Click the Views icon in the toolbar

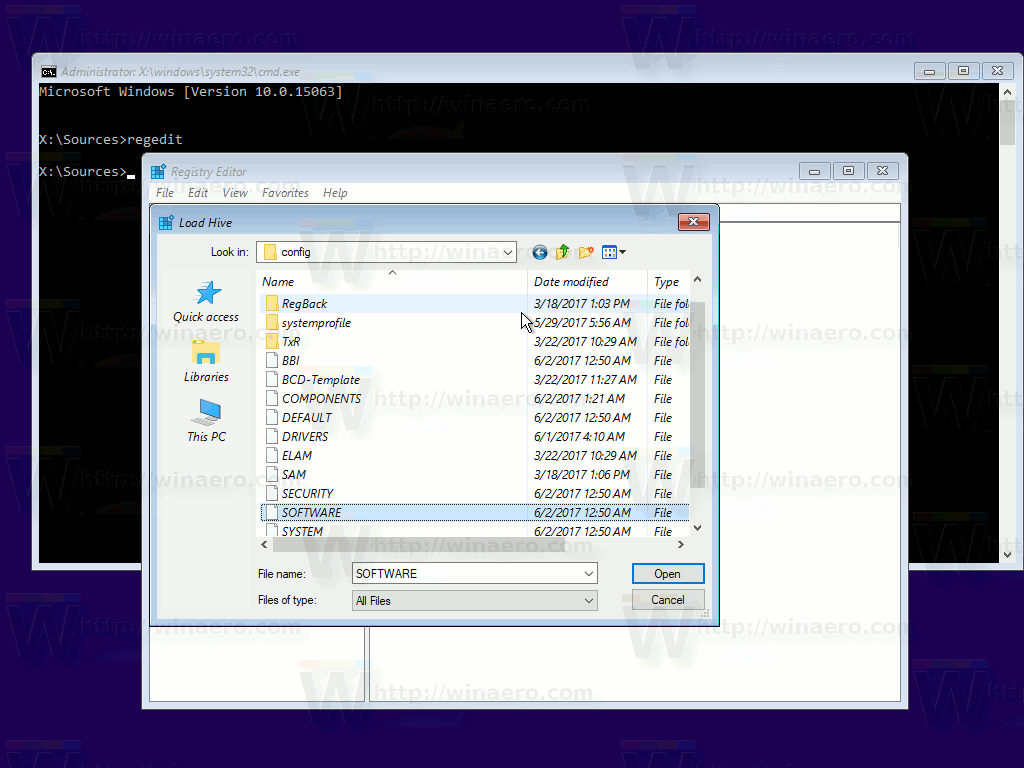[x=610, y=252]
